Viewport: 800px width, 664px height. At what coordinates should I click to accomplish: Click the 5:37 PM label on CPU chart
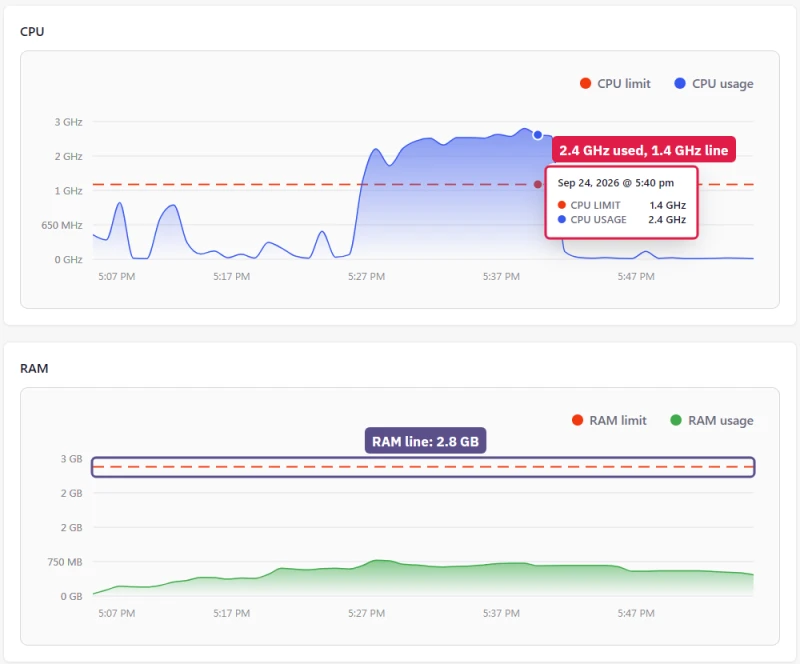pos(502,277)
